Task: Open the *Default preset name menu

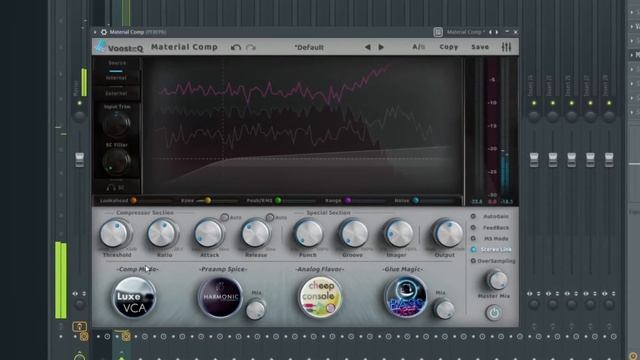Action: (x=309, y=47)
